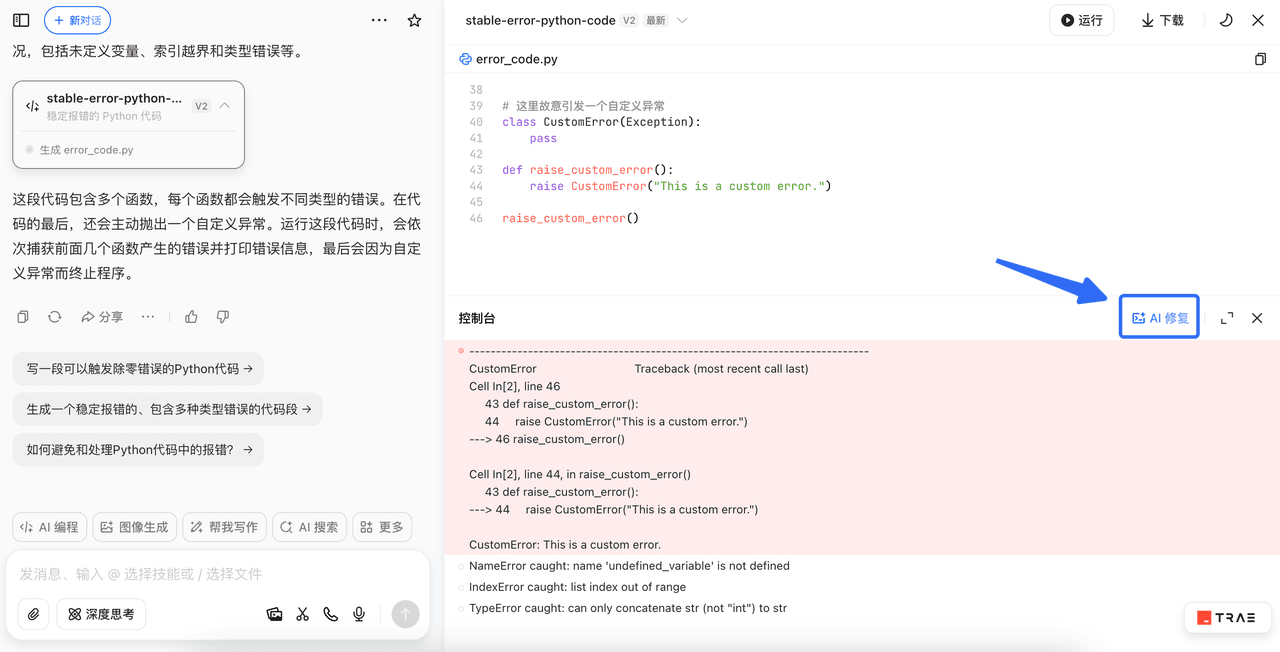
Task: Toggle the sidebar panel icon
Action: point(21,20)
